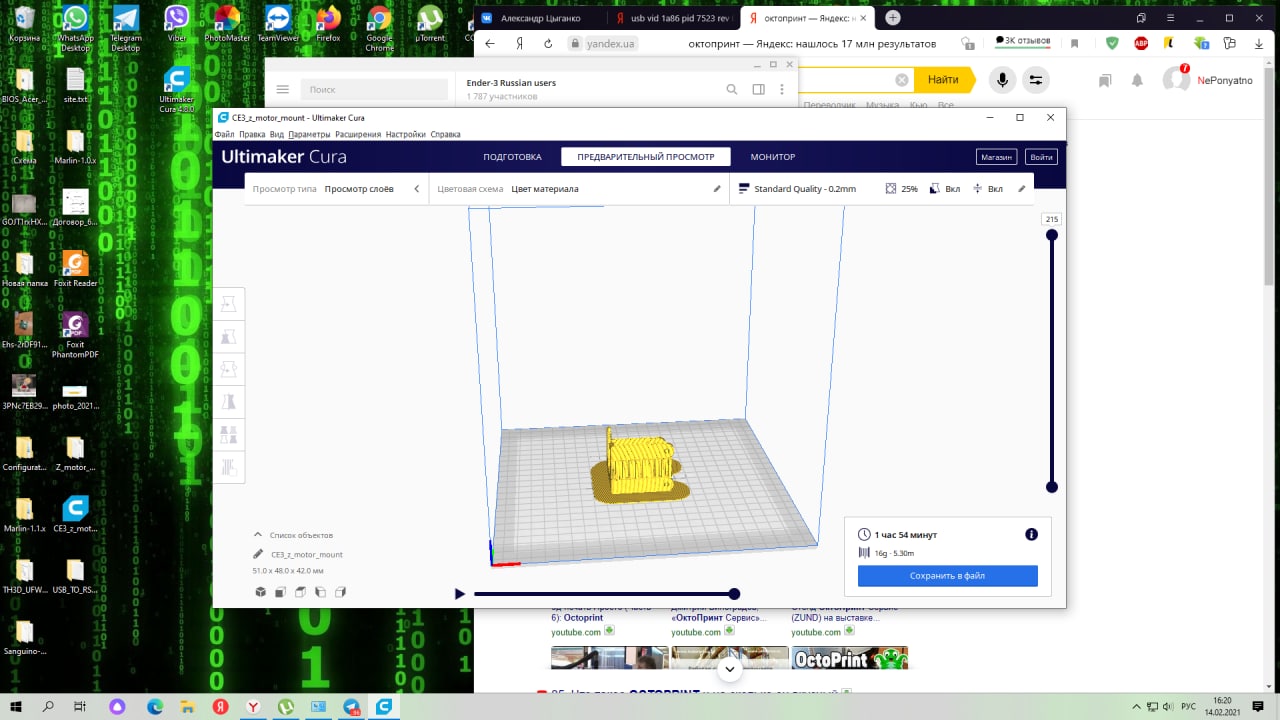This screenshot has height=720, width=1280.
Task: Switch to 3D perspective view cube icon
Action: [x=260, y=592]
